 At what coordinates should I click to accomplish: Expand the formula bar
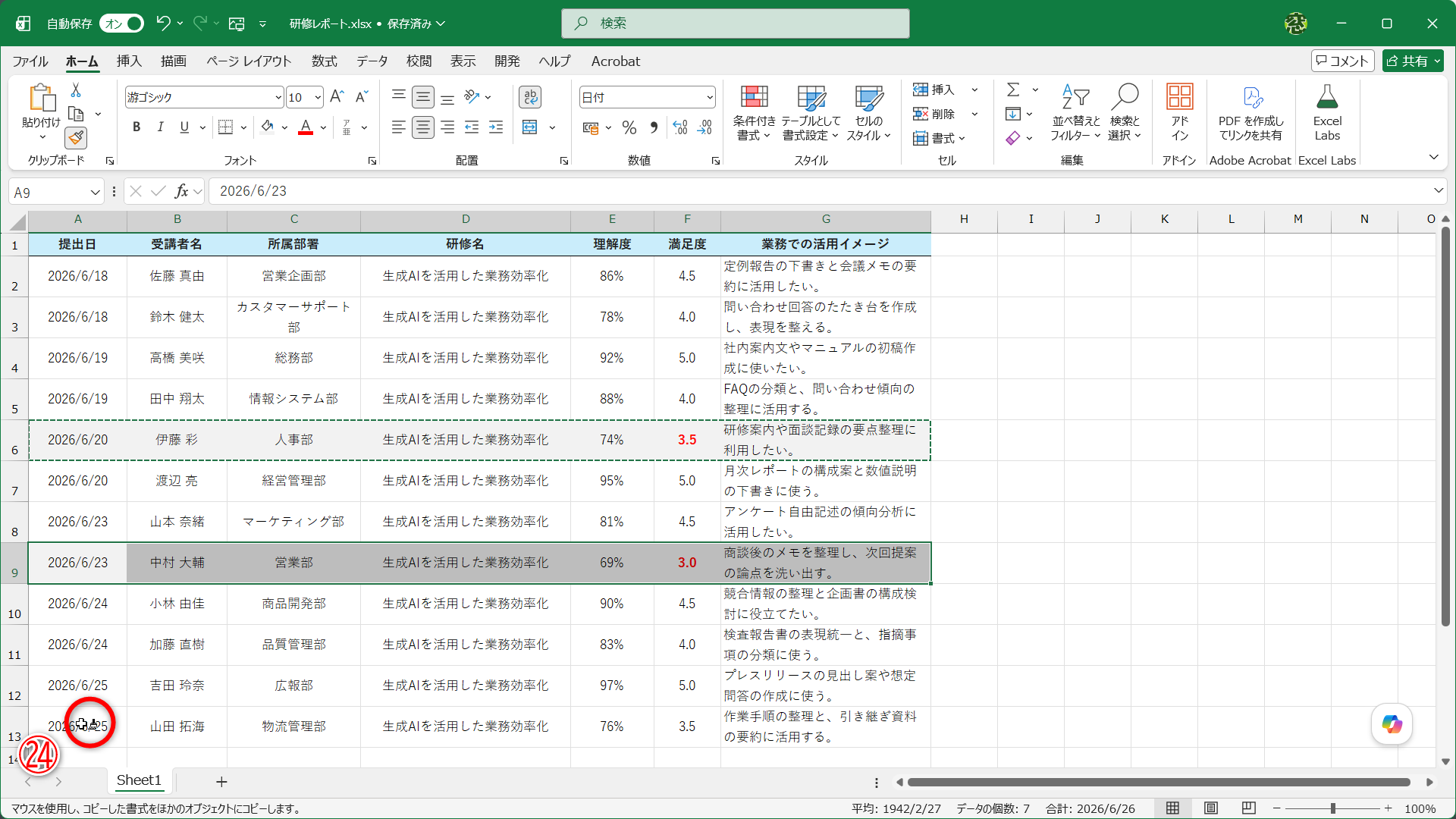[1438, 191]
